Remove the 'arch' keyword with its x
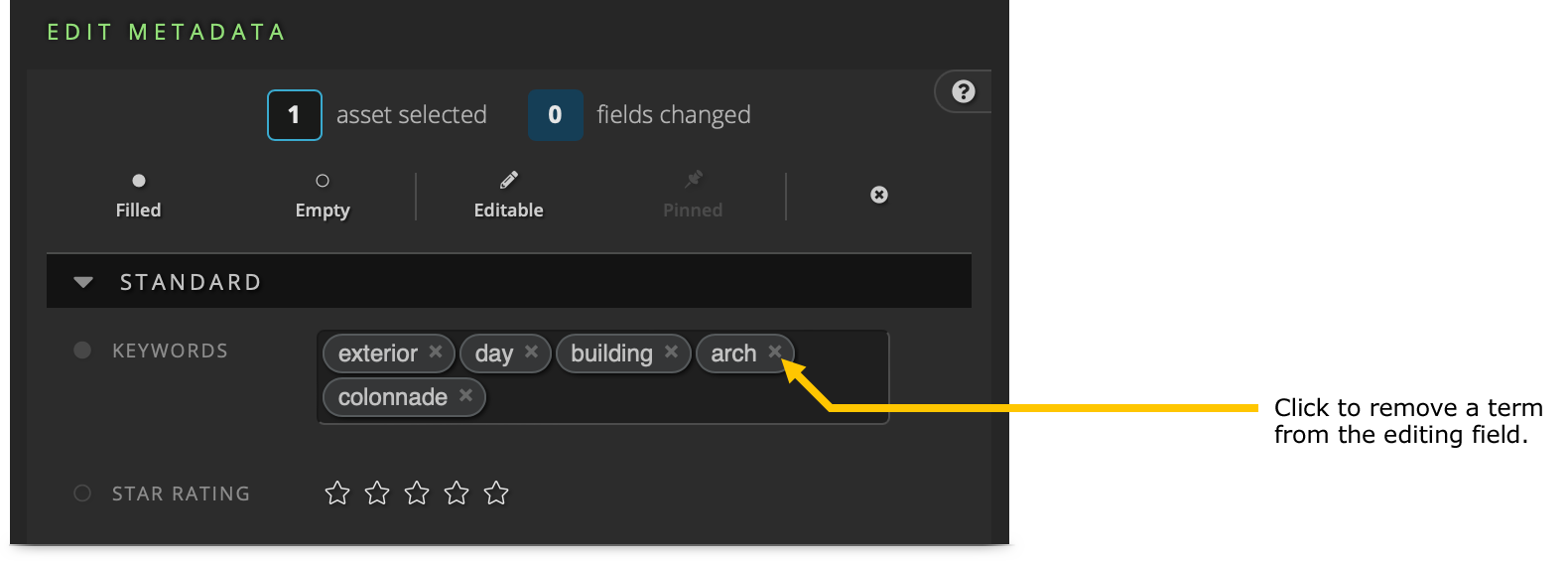 (775, 351)
